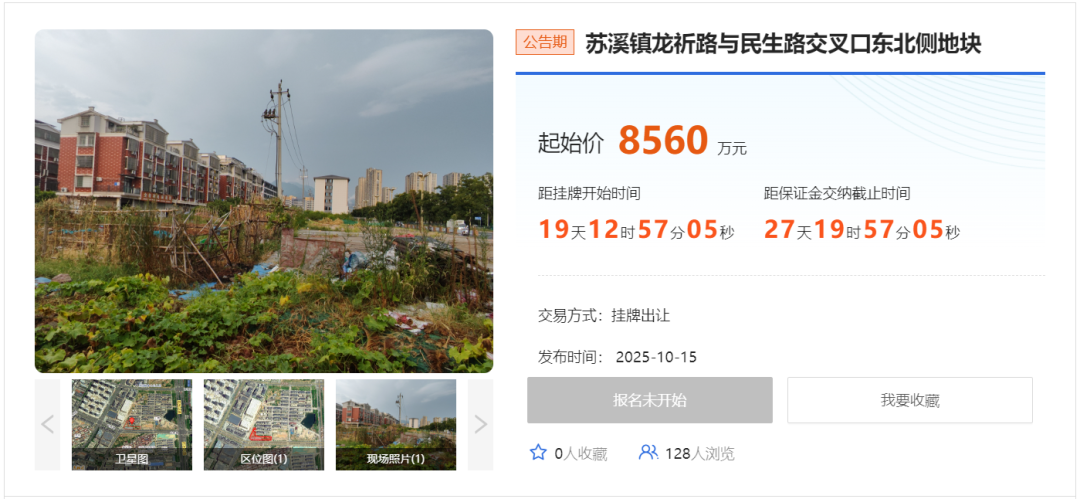
Task: Click the viewers people icon
Action: (648, 453)
